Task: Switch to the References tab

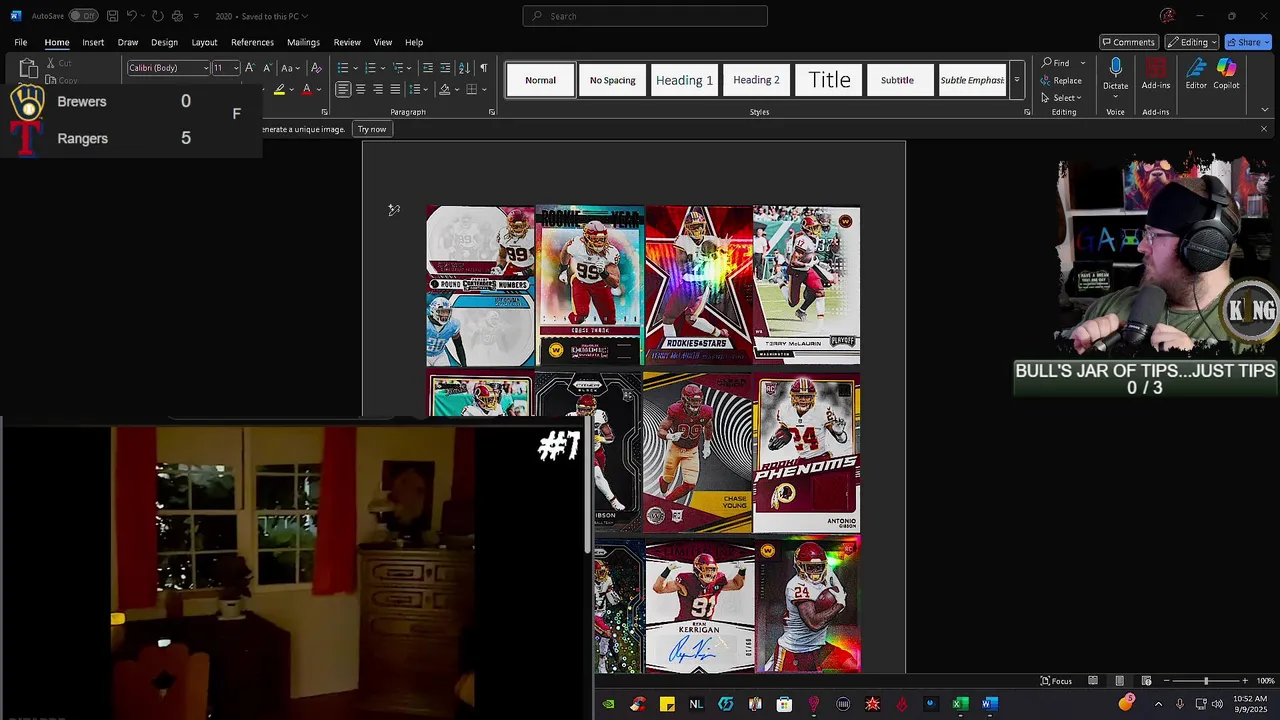Action: (x=252, y=42)
